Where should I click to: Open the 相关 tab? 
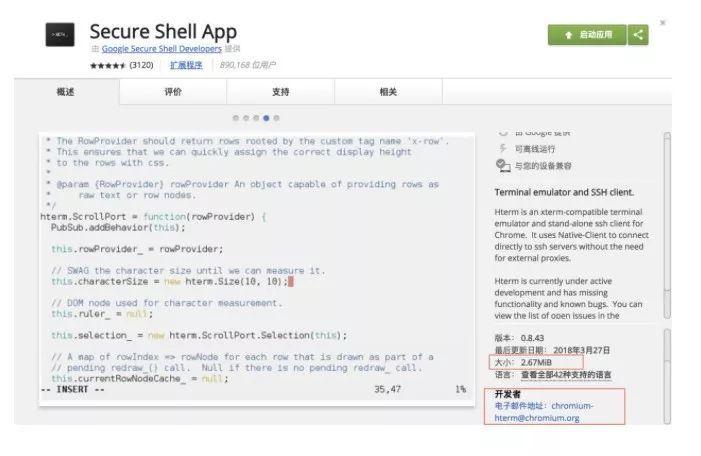[388, 92]
